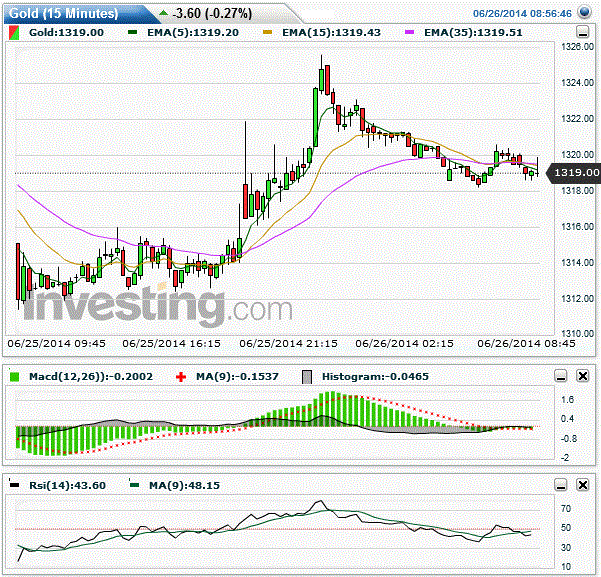Click the gray Histogram legend icon
Screen dimensions: 601x577
[307, 377]
